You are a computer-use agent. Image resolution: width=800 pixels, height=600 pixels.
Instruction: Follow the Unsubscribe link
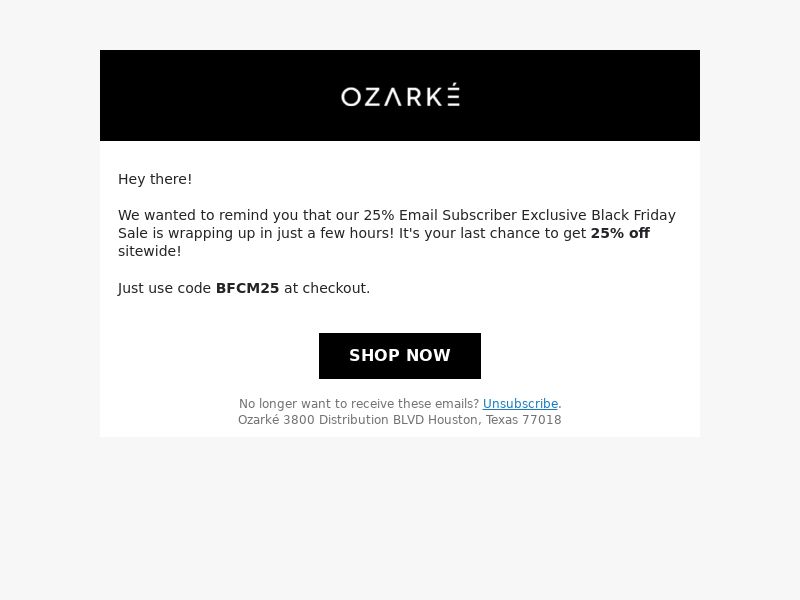[x=520, y=404]
